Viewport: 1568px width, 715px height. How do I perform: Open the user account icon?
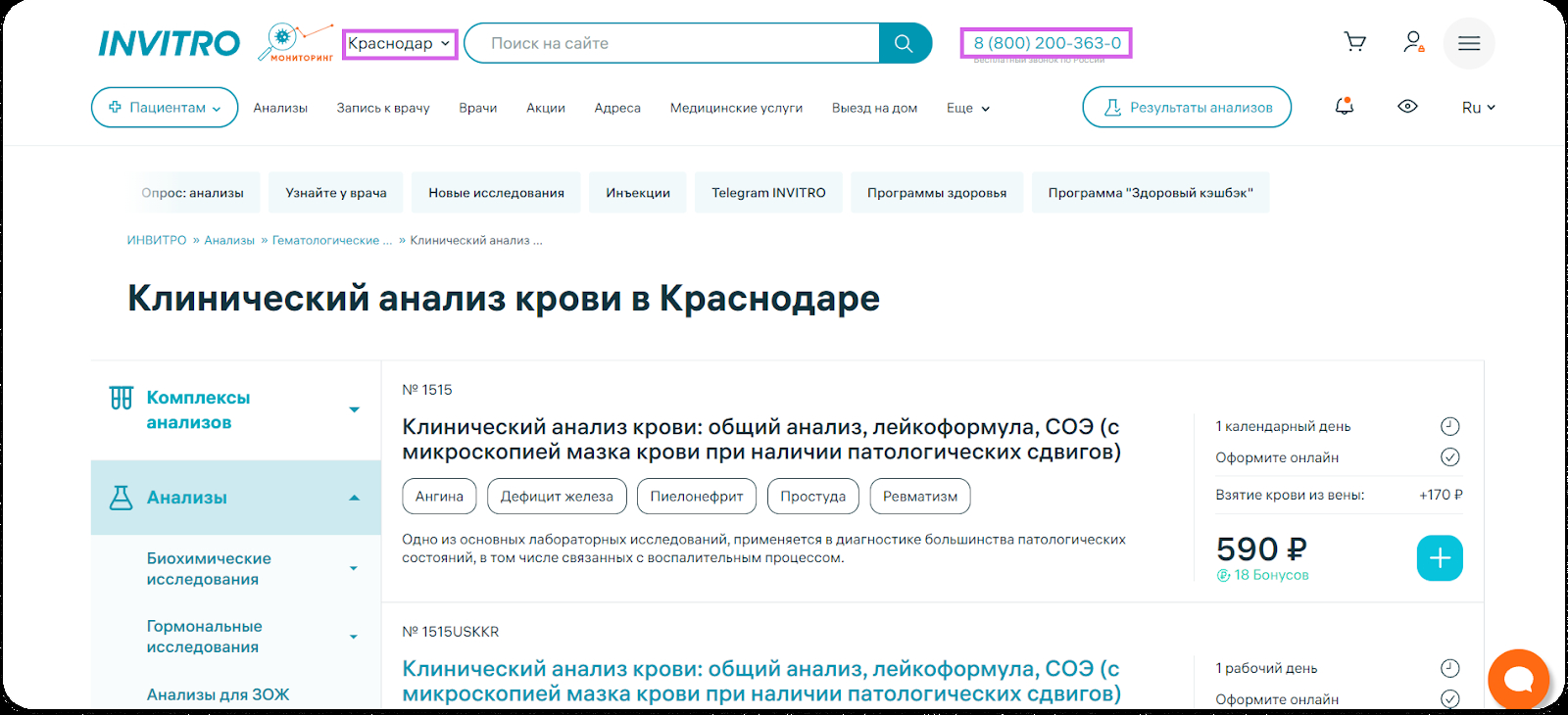1413,42
